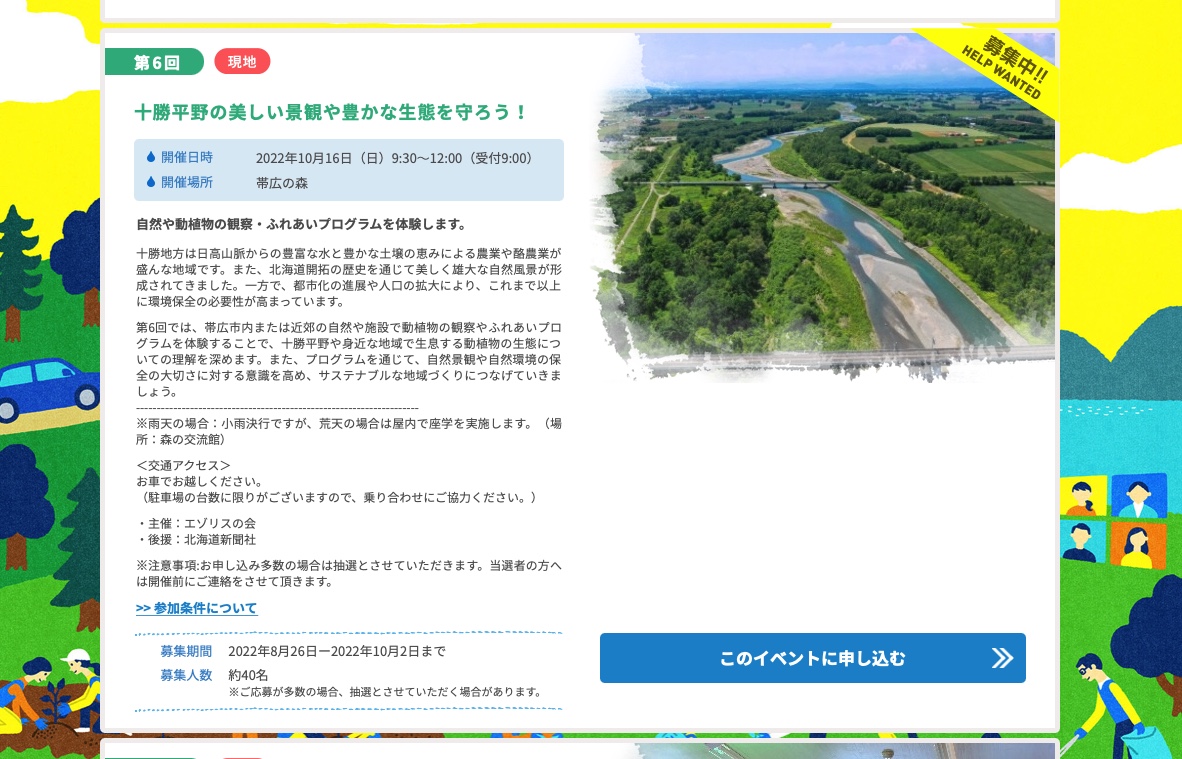Click the 募集期間 label
The height and width of the screenshot is (759, 1182).
tap(186, 651)
